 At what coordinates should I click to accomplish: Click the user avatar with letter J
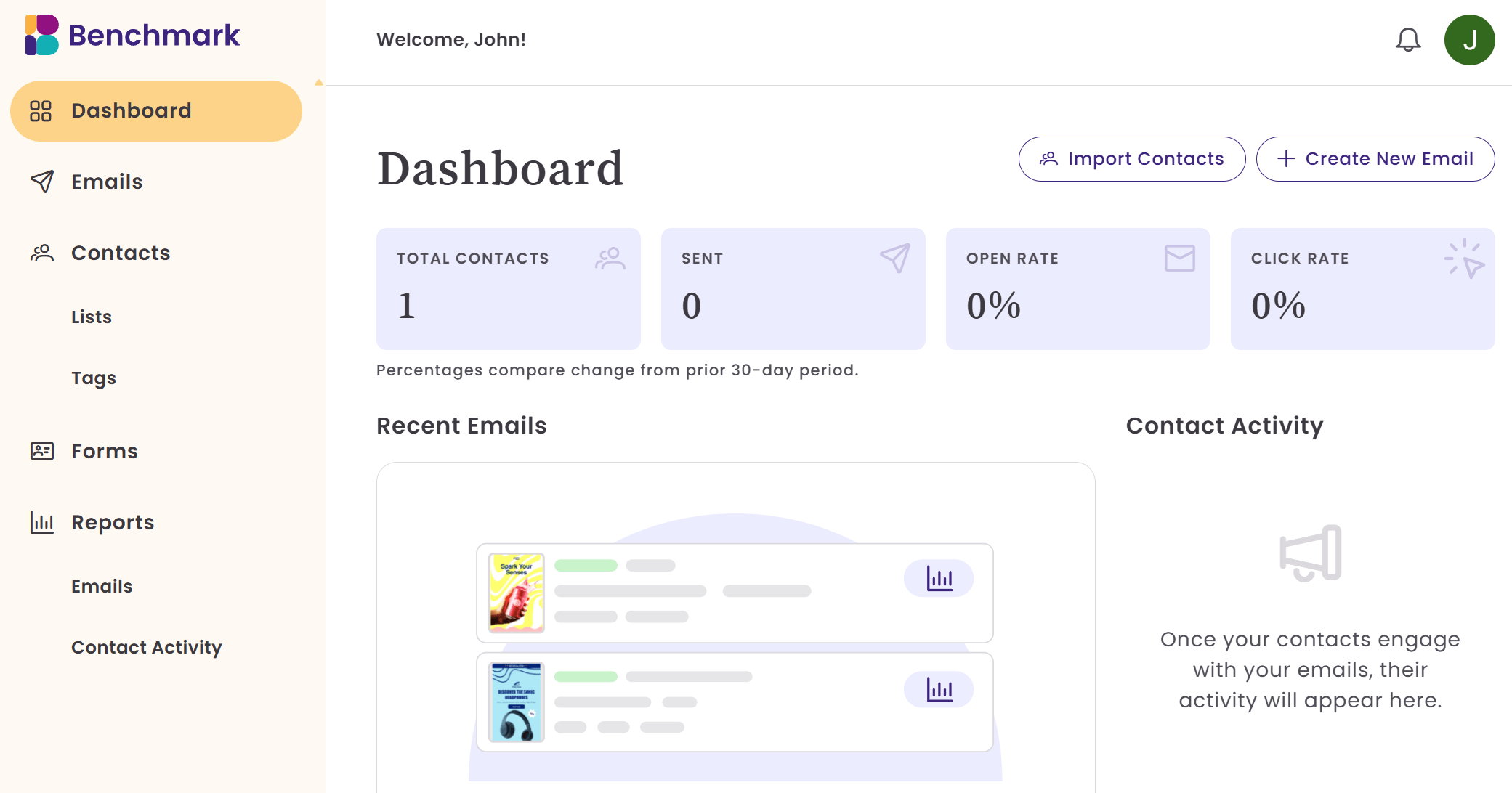point(1470,39)
